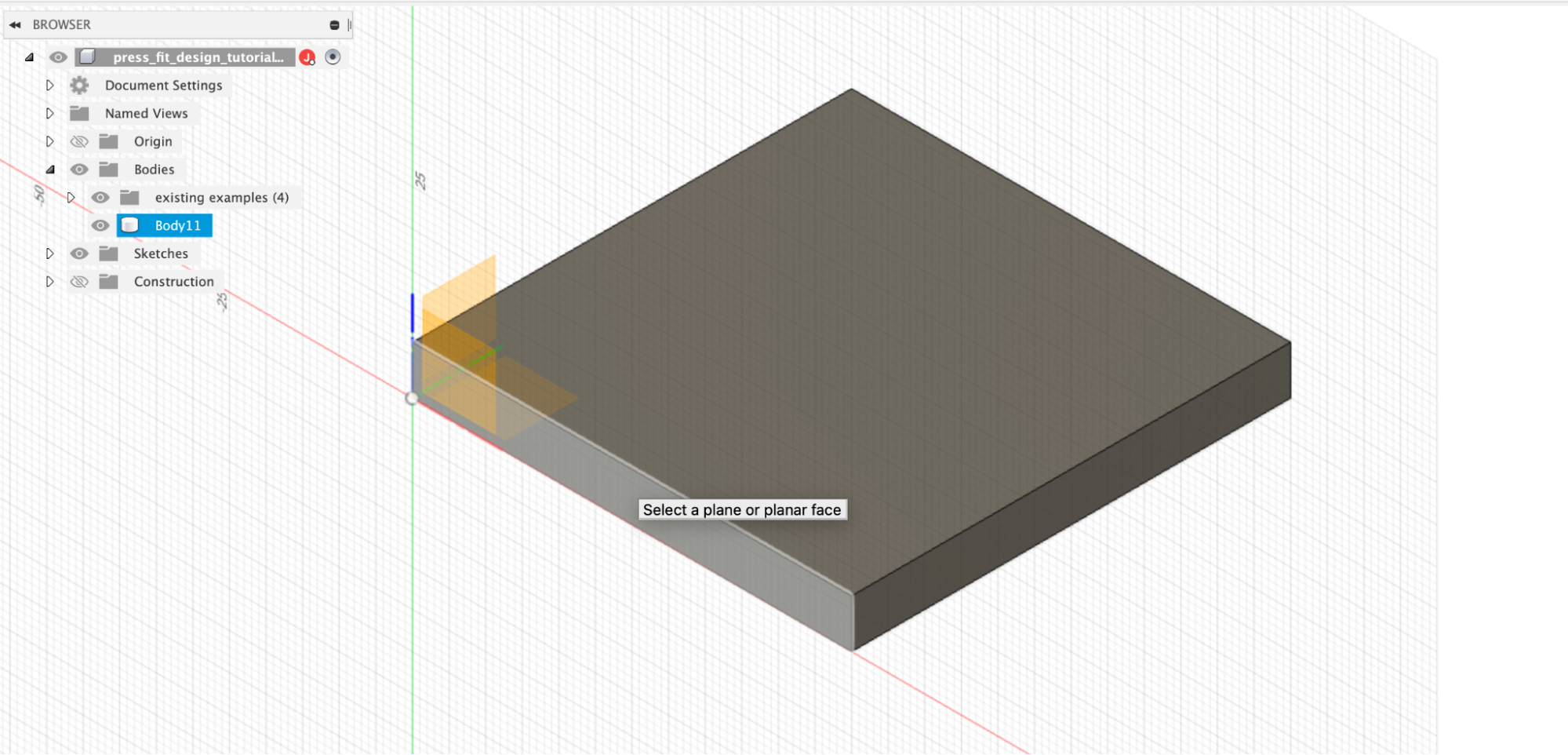Click the Named Views folder icon
The image size is (1568, 755).
79,113
